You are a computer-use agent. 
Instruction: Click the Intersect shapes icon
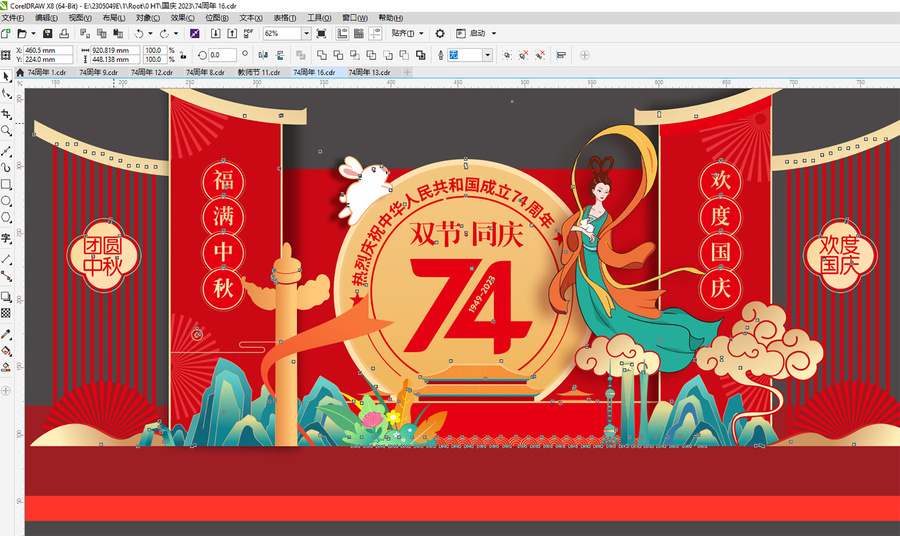355,55
